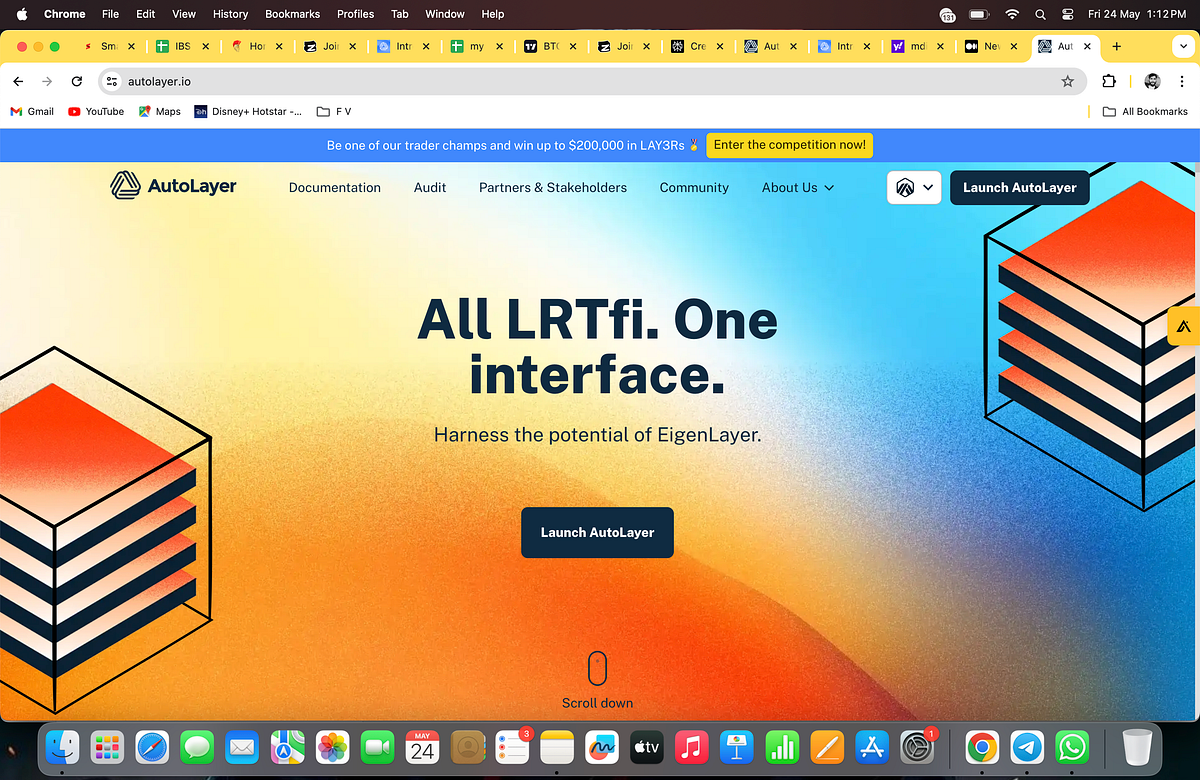Open the tab search chevron in the tab strip
This screenshot has width=1200, height=780.
point(1183,46)
